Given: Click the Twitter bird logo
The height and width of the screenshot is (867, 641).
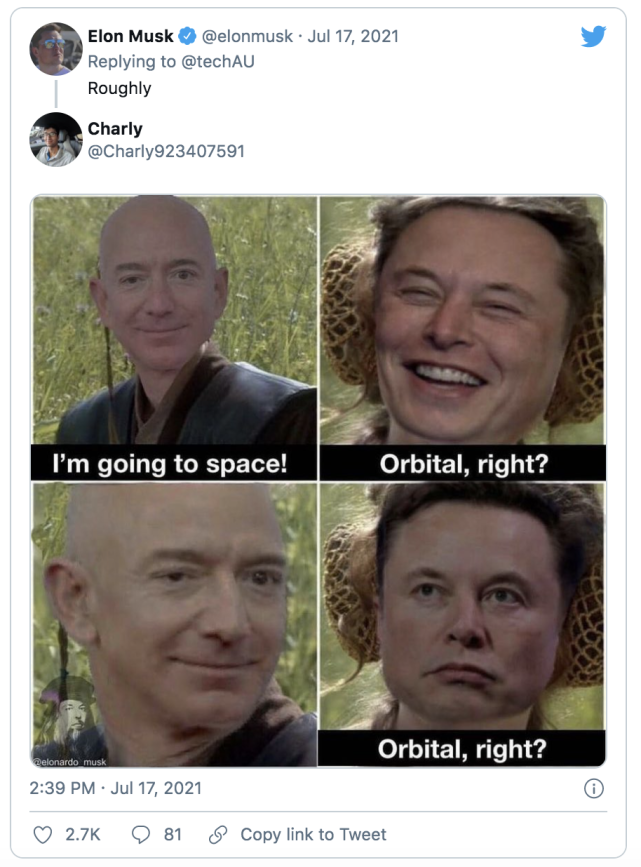Looking at the screenshot, I should click(593, 36).
